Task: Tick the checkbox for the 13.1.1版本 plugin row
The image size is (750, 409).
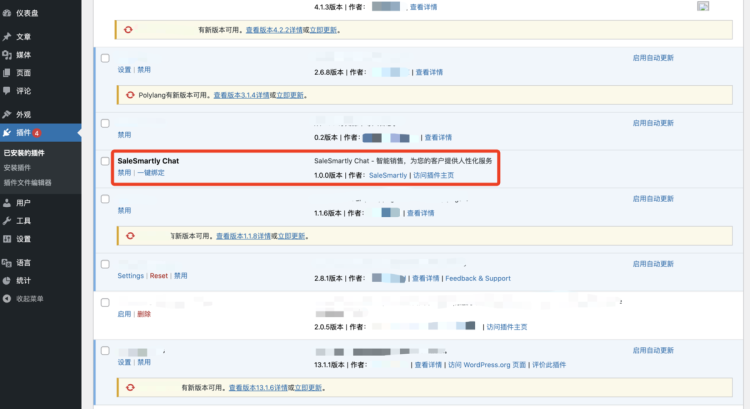Action: click(105, 351)
